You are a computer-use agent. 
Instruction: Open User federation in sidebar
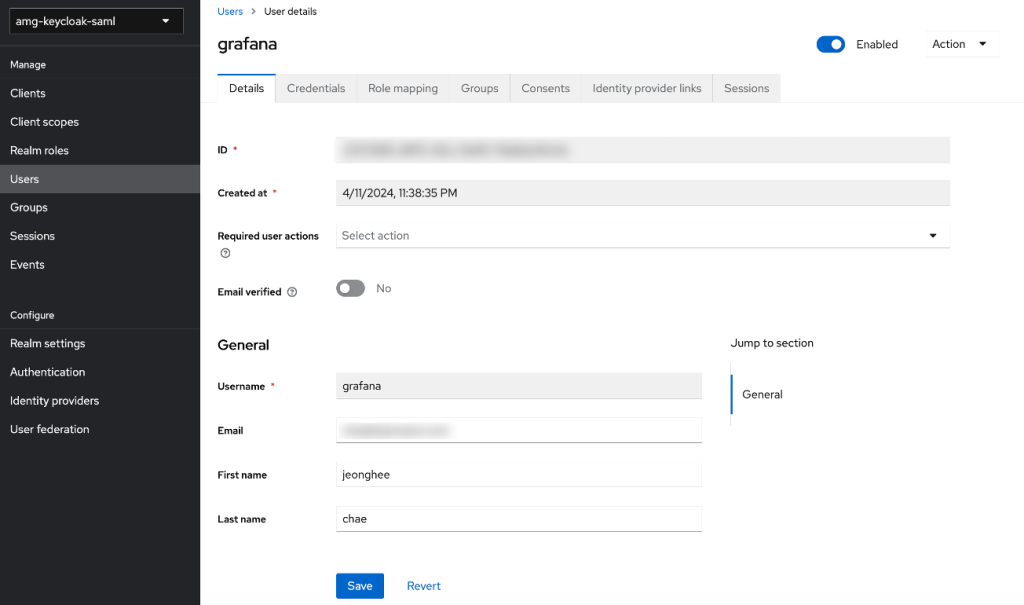(x=100, y=429)
